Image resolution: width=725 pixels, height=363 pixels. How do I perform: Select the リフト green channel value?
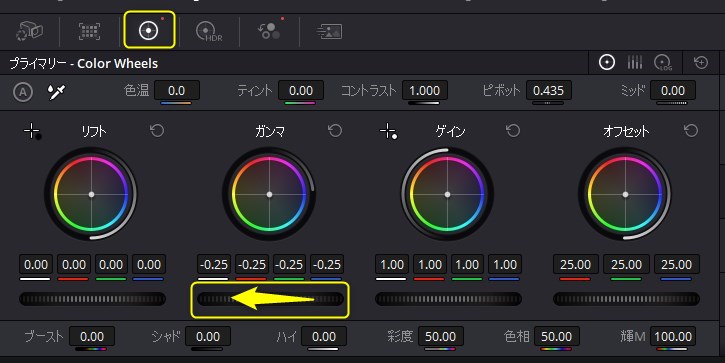tap(111, 265)
